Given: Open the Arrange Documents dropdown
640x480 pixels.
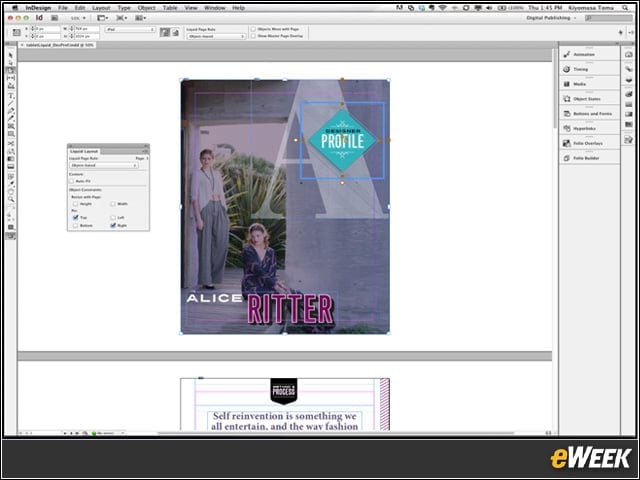Looking at the screenshot, I should coord(141,18).
